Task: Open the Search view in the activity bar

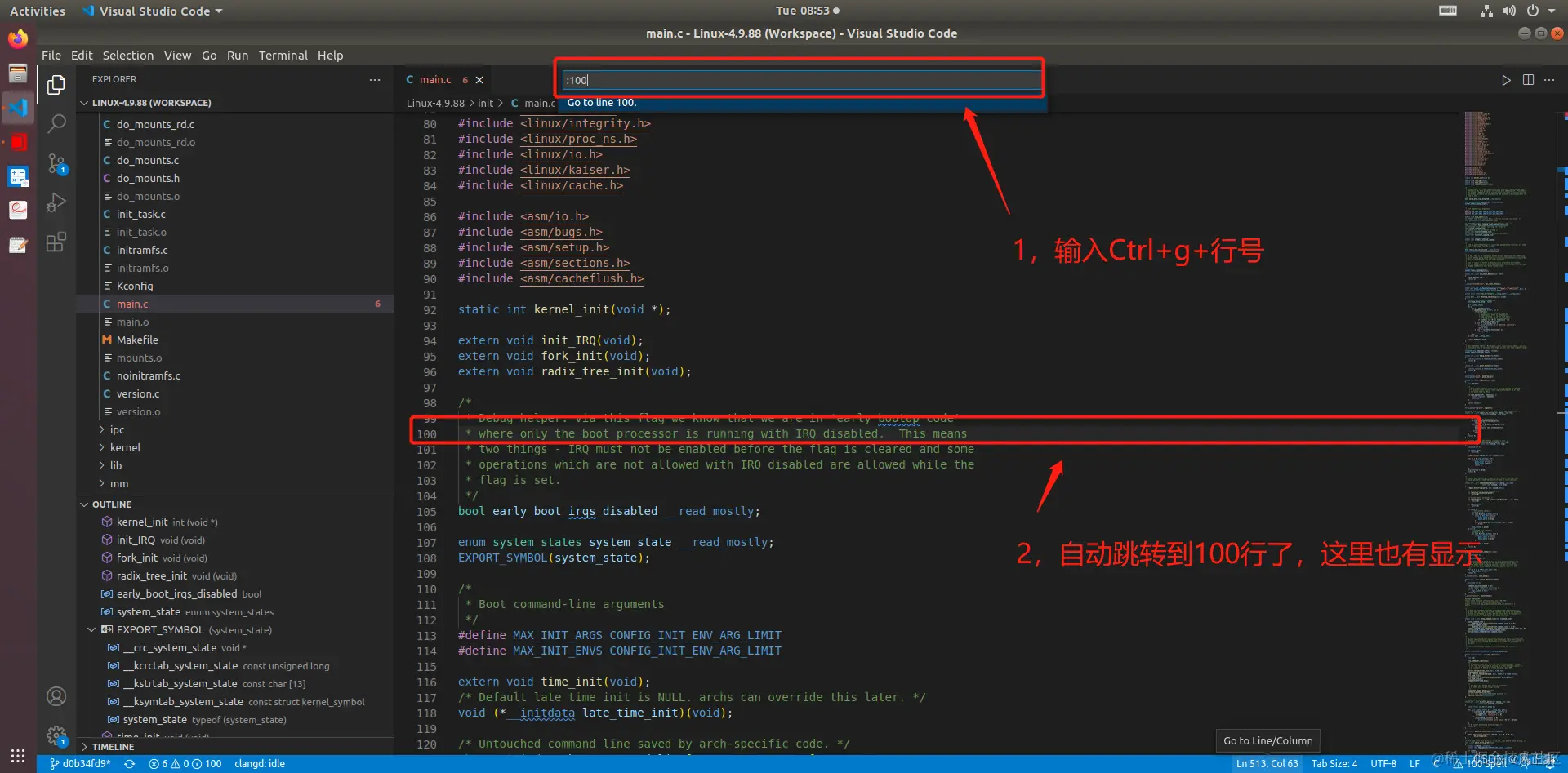Action: coord(56,124)
